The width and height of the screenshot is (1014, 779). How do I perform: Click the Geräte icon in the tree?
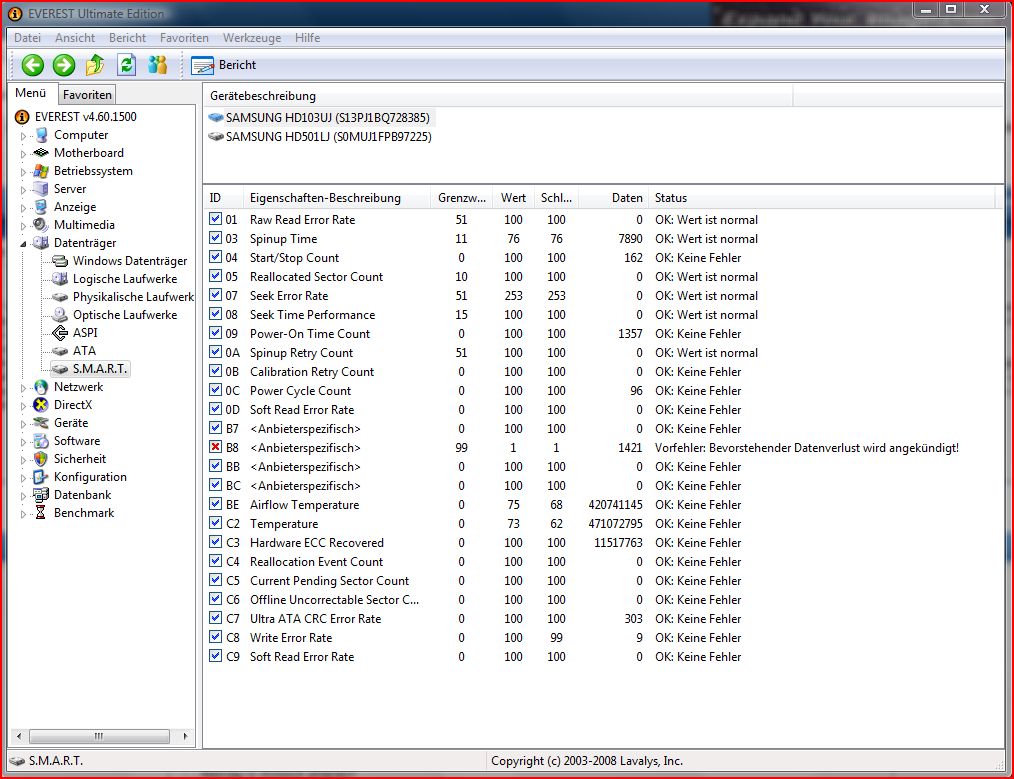tap(41, 423)
